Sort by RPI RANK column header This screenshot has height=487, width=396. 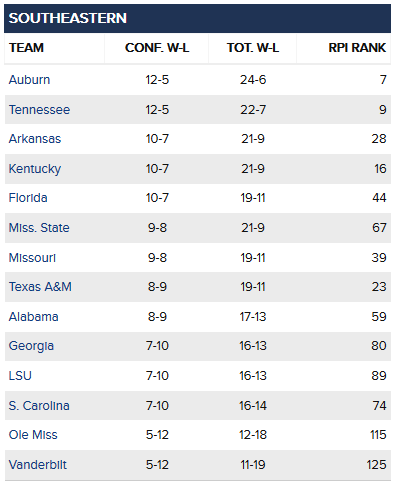coord(357,48)
